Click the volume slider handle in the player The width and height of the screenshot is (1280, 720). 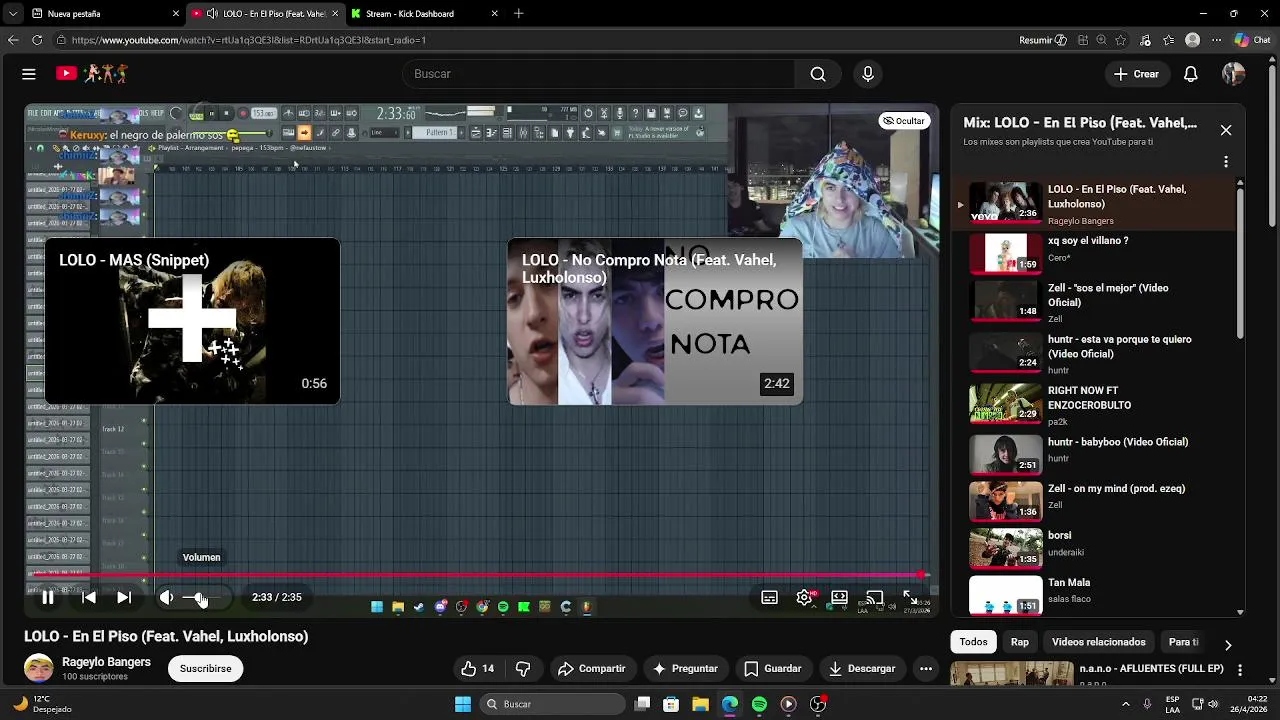click(x=201, y=597)
